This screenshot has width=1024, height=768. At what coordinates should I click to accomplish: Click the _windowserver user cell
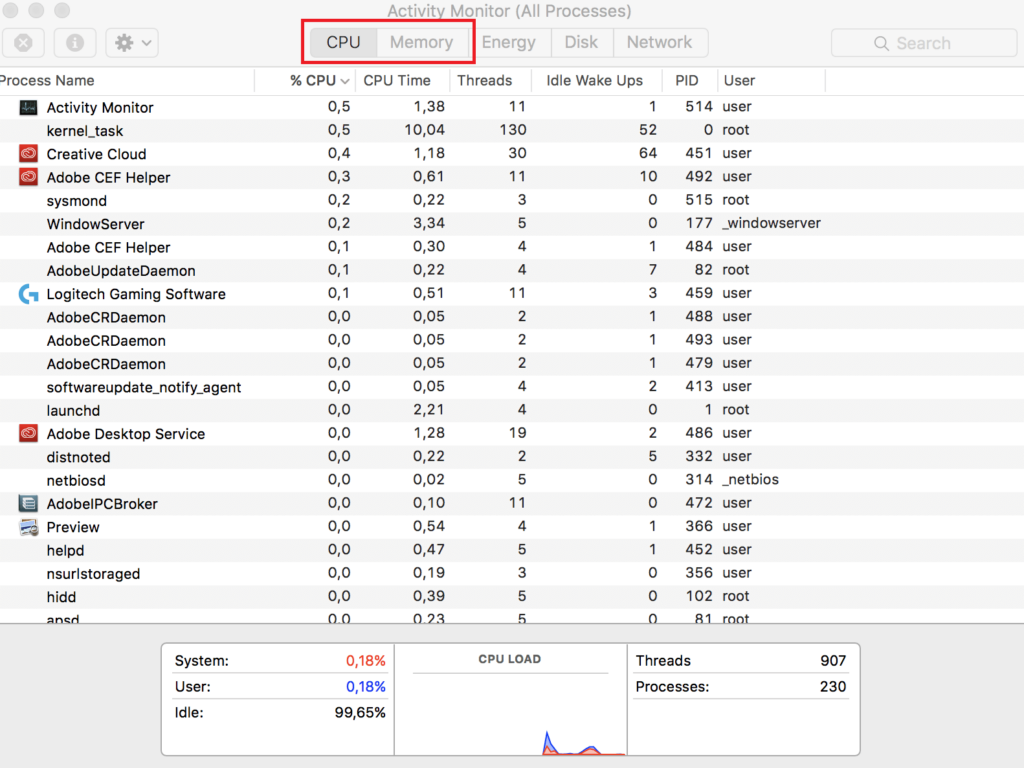(771, 223)
